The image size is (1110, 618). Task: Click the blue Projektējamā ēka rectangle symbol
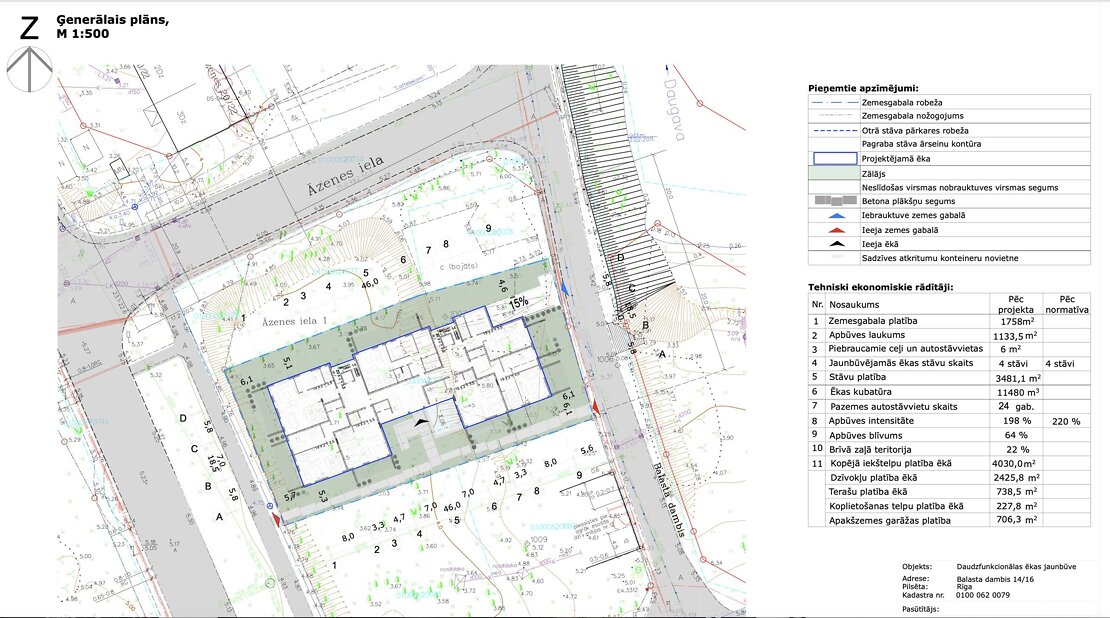(832, 158)
